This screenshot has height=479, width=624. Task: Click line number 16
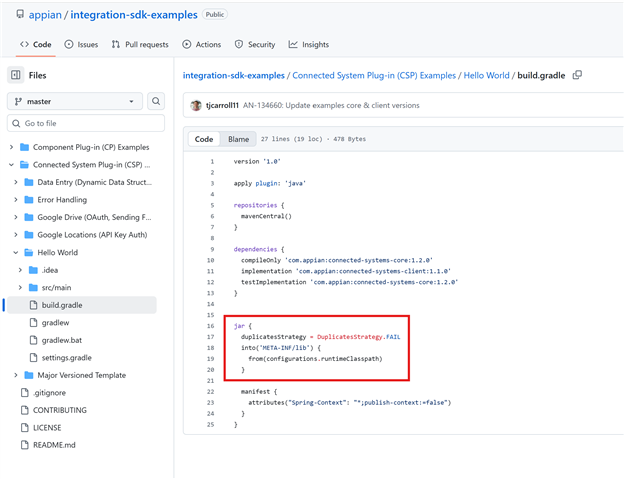(x=211, y=326)
